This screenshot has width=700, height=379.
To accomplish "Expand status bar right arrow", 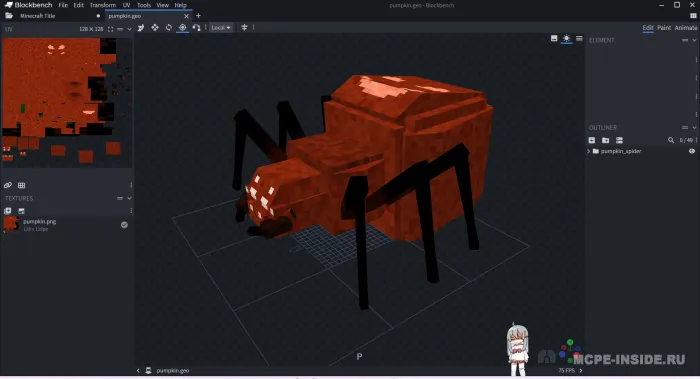I will [581, 371].
